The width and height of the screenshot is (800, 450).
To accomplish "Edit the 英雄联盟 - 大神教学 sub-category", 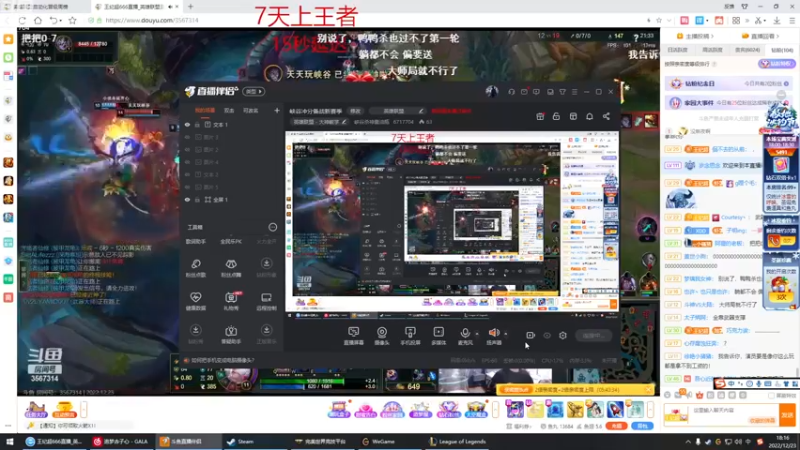I will [319, 122].
